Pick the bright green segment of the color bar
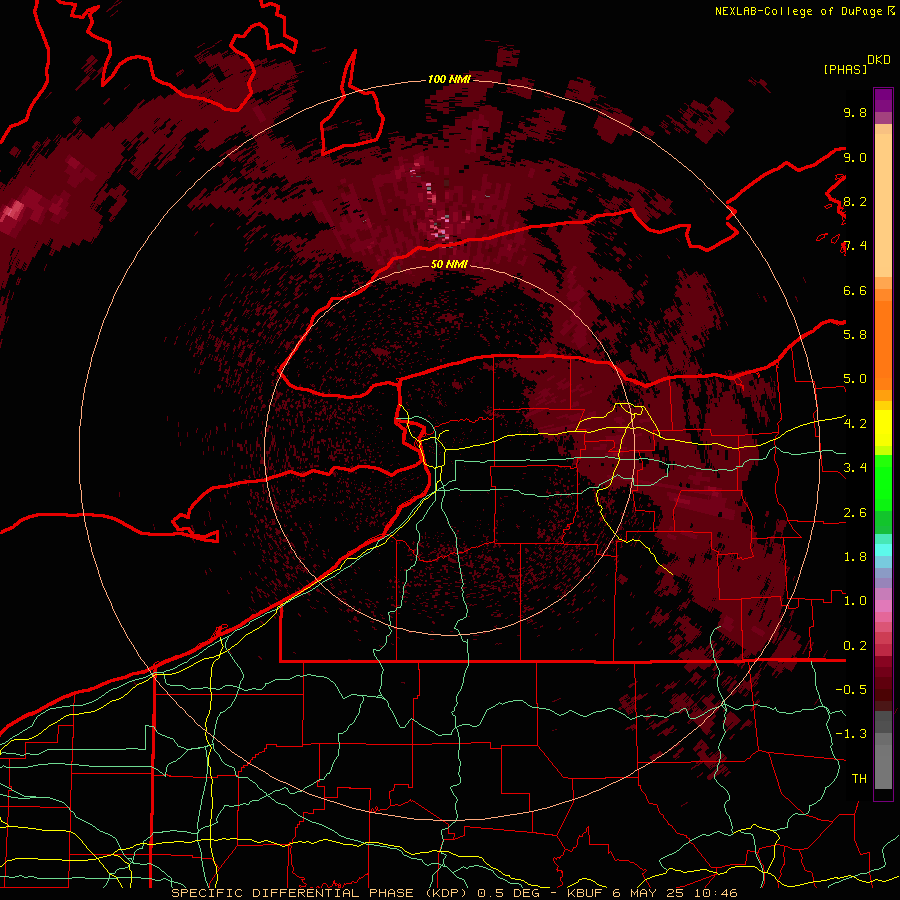900x900 pixels. pyautogui.click(x=883, y=482)
